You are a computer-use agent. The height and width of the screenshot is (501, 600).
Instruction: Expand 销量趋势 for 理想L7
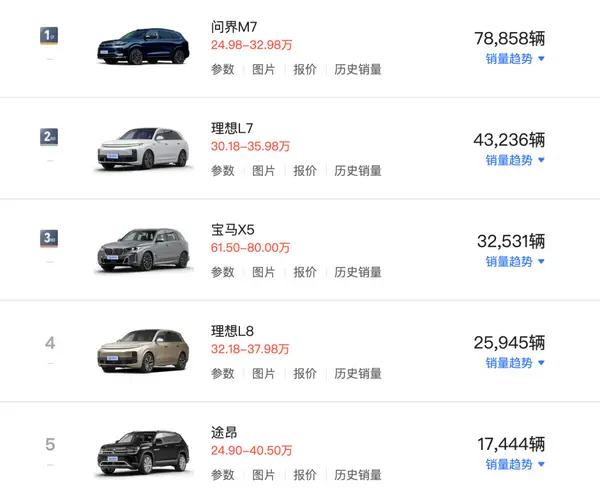coord(515,160)
